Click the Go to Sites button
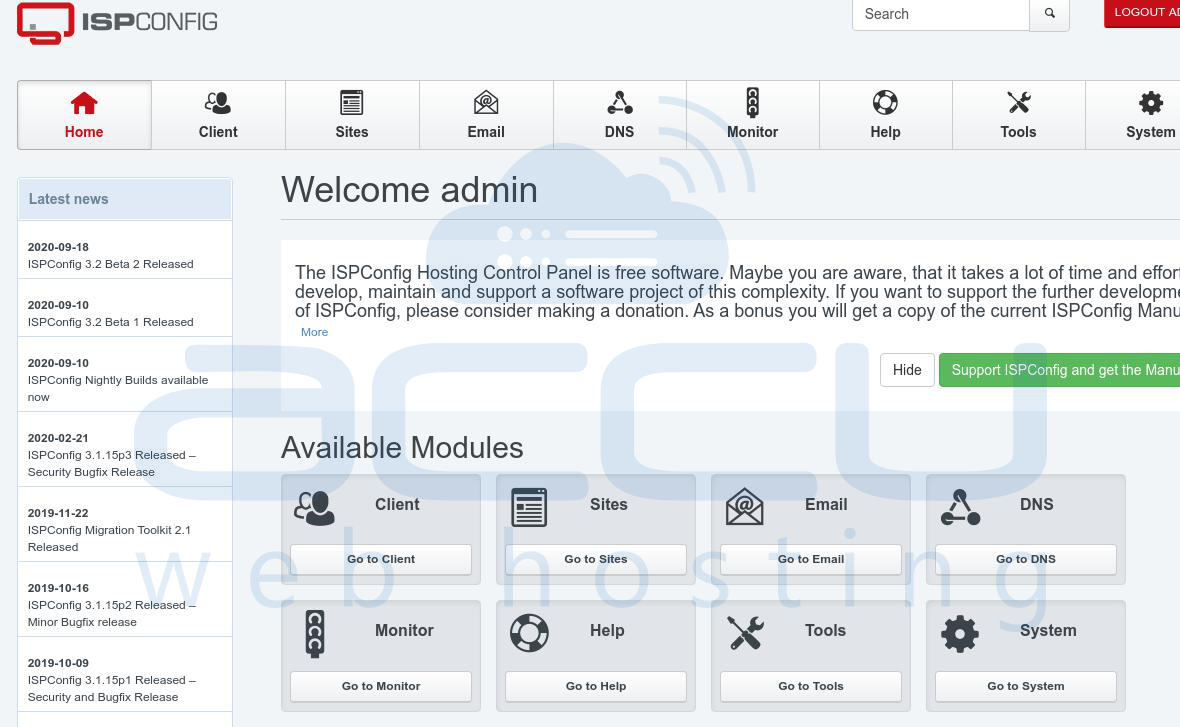The height and width of the screenshot is (727, 1180). [x=596, y=560]
